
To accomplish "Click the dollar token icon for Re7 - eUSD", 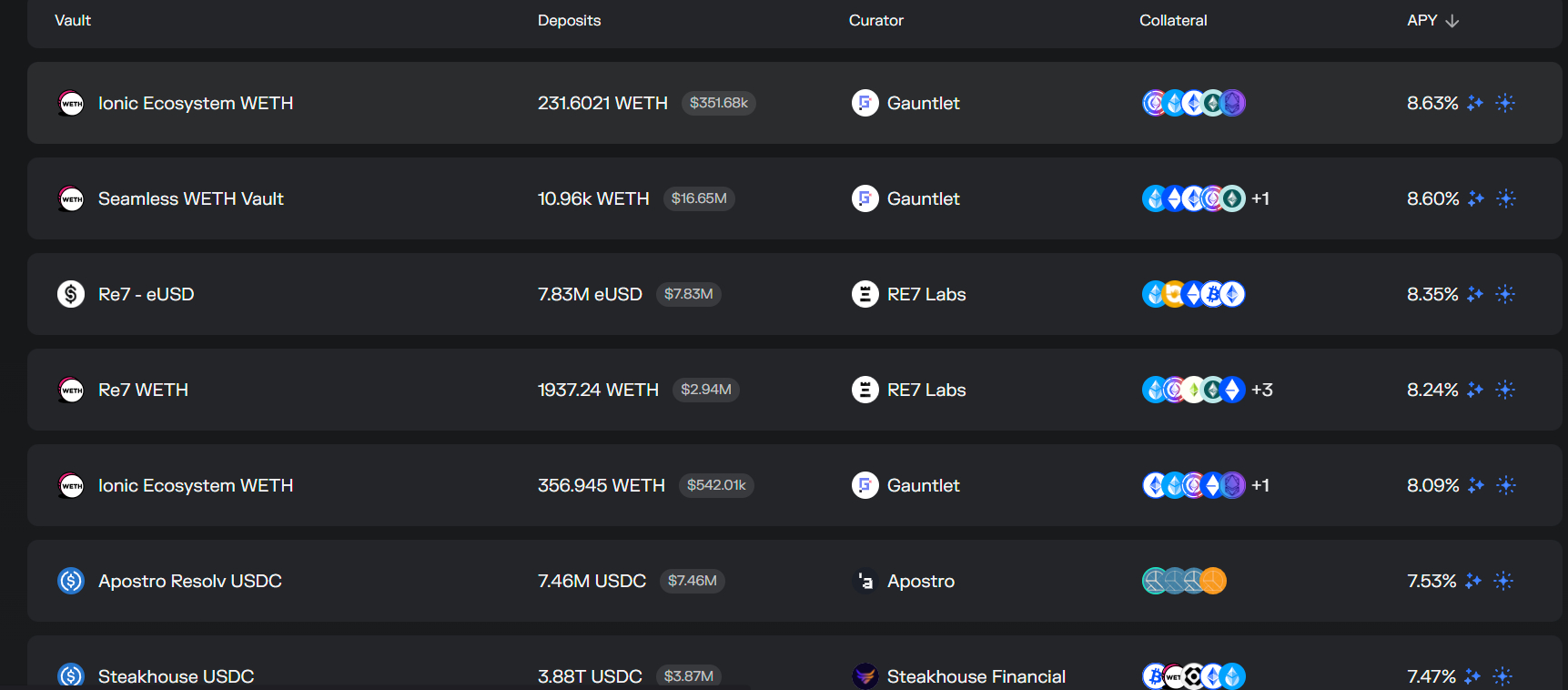I will 71,294.
